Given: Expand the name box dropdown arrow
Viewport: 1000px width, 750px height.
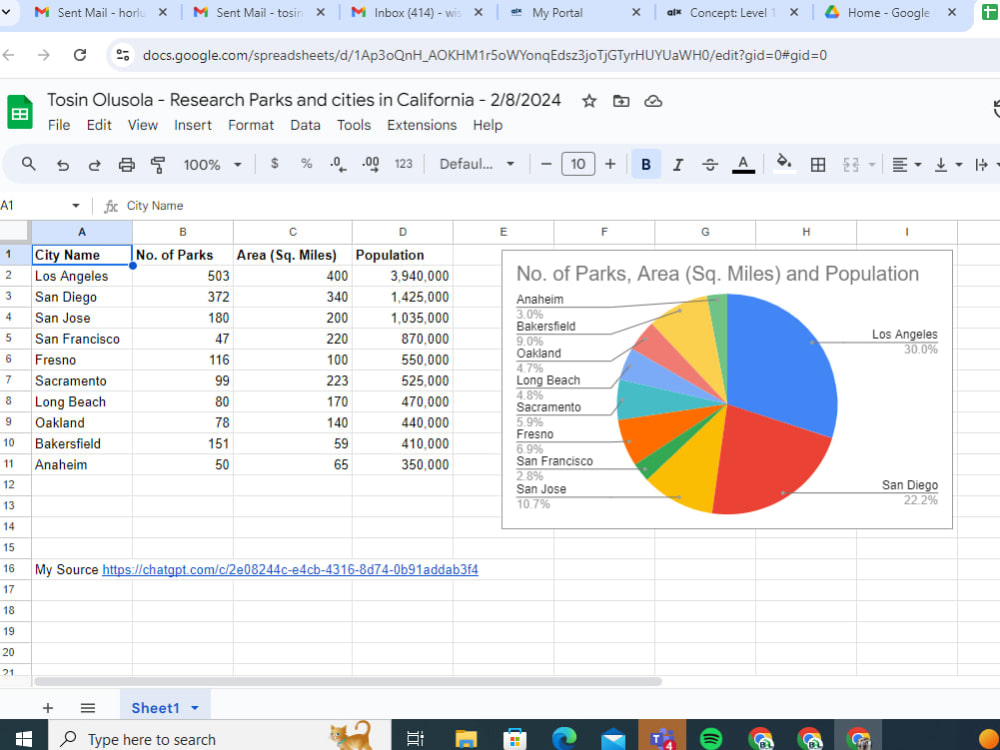Looking at the screenshot, I should click(76, 205).
